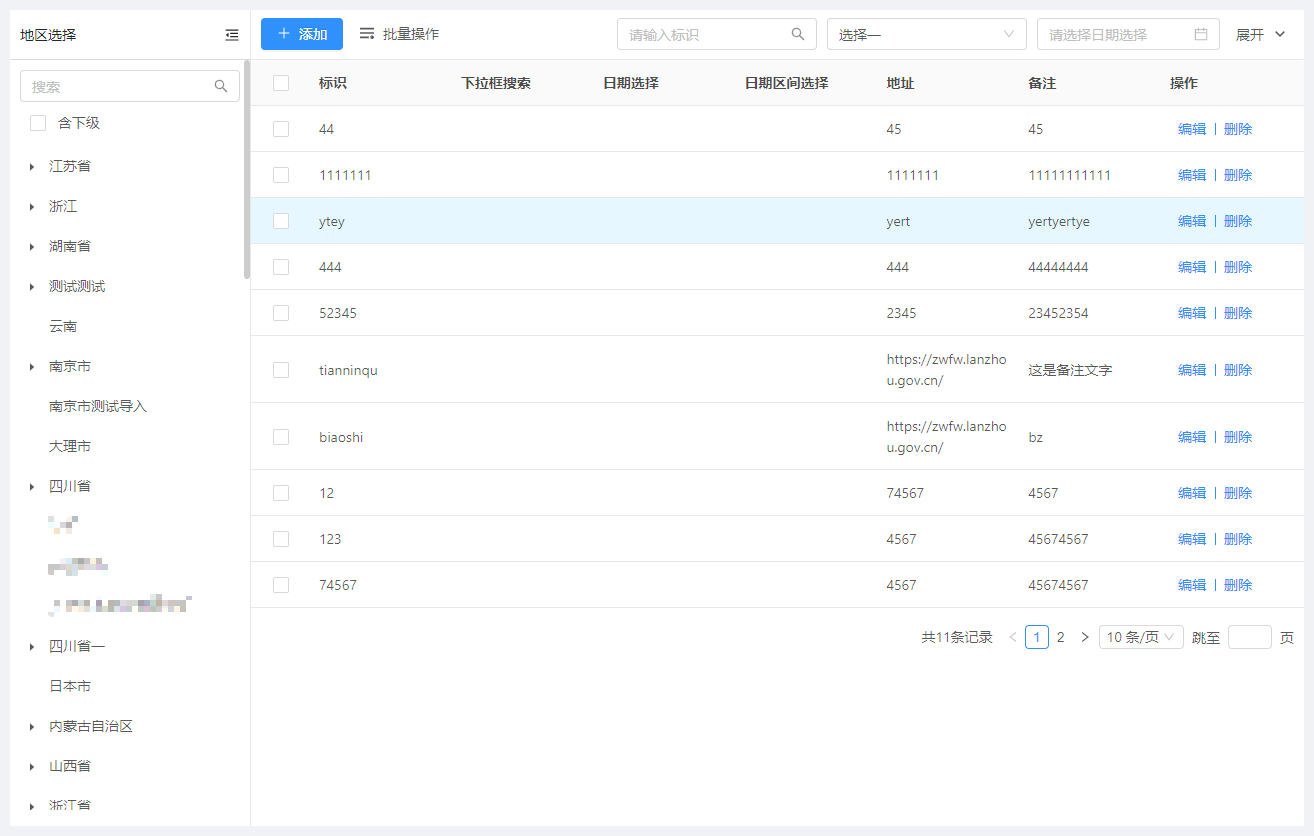This screenshot has width=1314, height=836.
Task: Check the row with 标识 444
Action: click(x=281, y=267)
